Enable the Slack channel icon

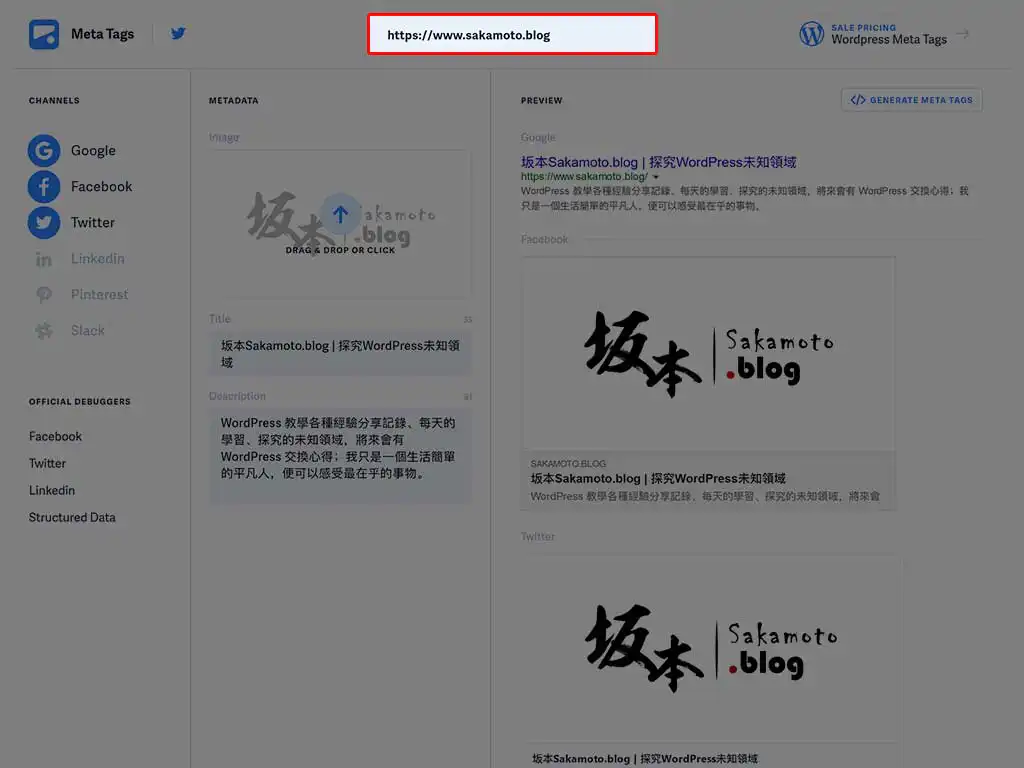43,331
